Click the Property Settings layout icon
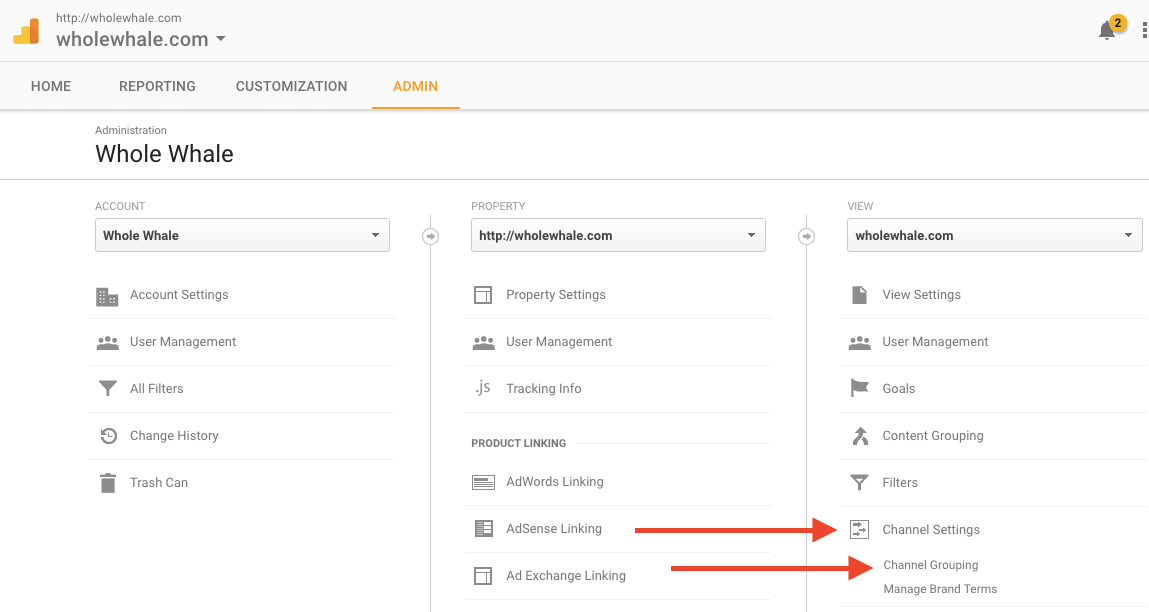 coord(483,295)
